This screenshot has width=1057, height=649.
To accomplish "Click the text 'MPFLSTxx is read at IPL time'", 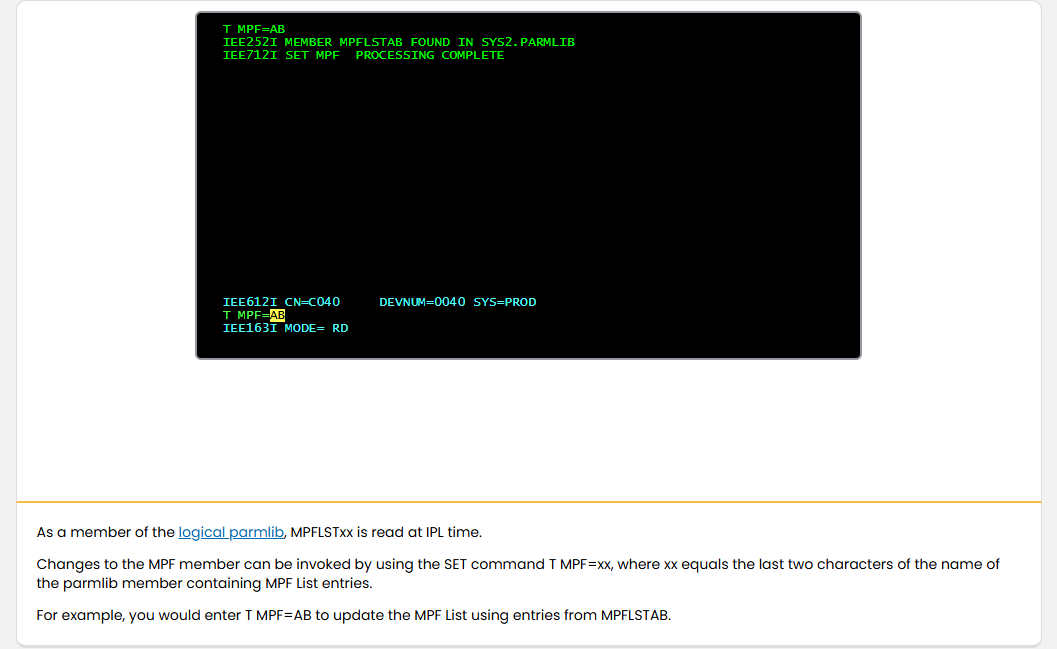I will point(386,532).
